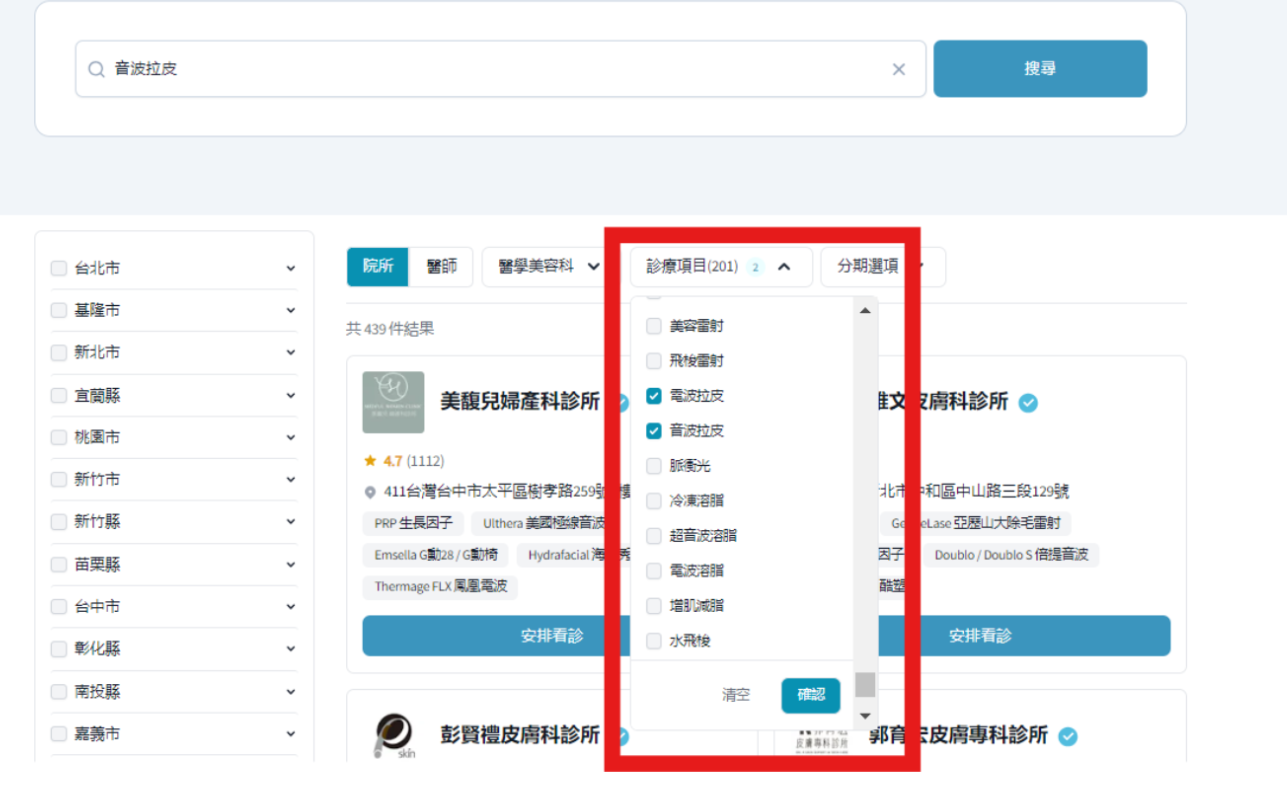
Task: Click the verified badge beside 郭育宏皮膚專科診所
Action: 1068,737
